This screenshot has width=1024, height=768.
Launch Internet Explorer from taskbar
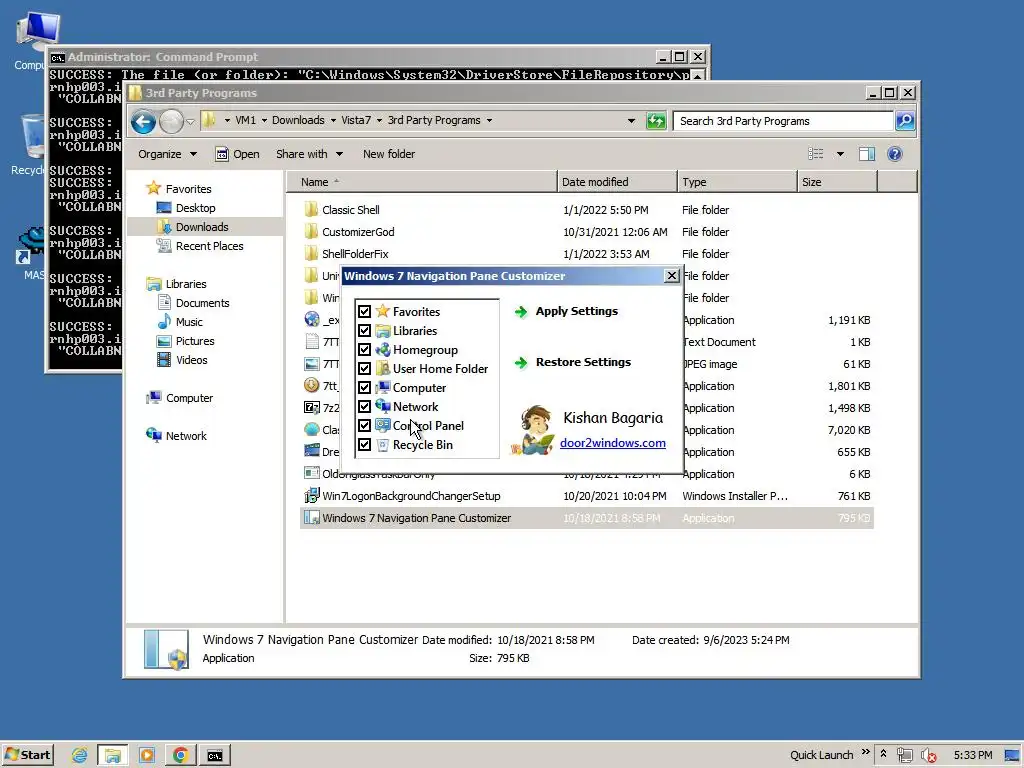click(x=80, y=756)
